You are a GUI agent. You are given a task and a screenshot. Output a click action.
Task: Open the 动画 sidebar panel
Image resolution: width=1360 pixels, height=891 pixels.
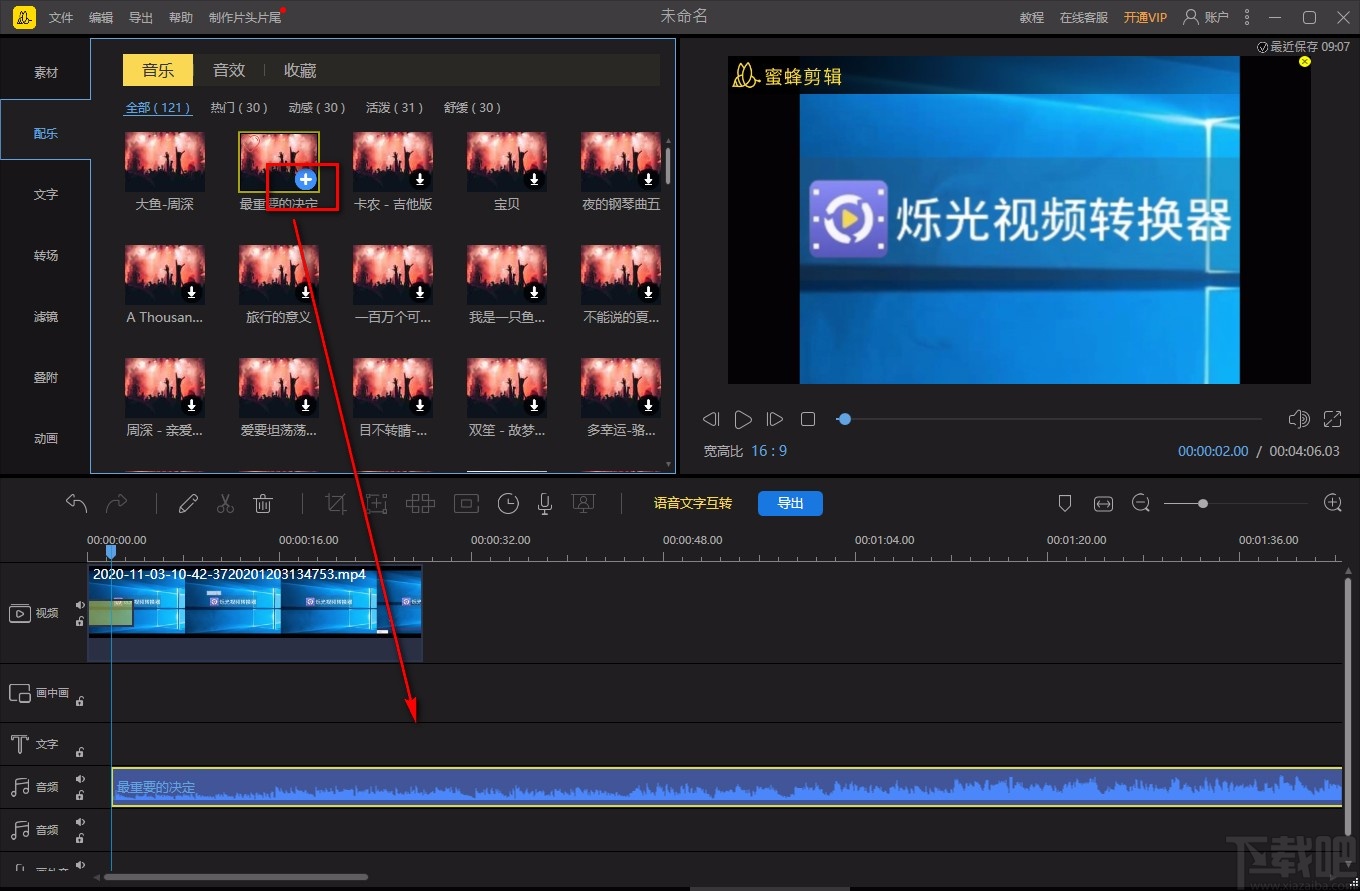[46, 439]
